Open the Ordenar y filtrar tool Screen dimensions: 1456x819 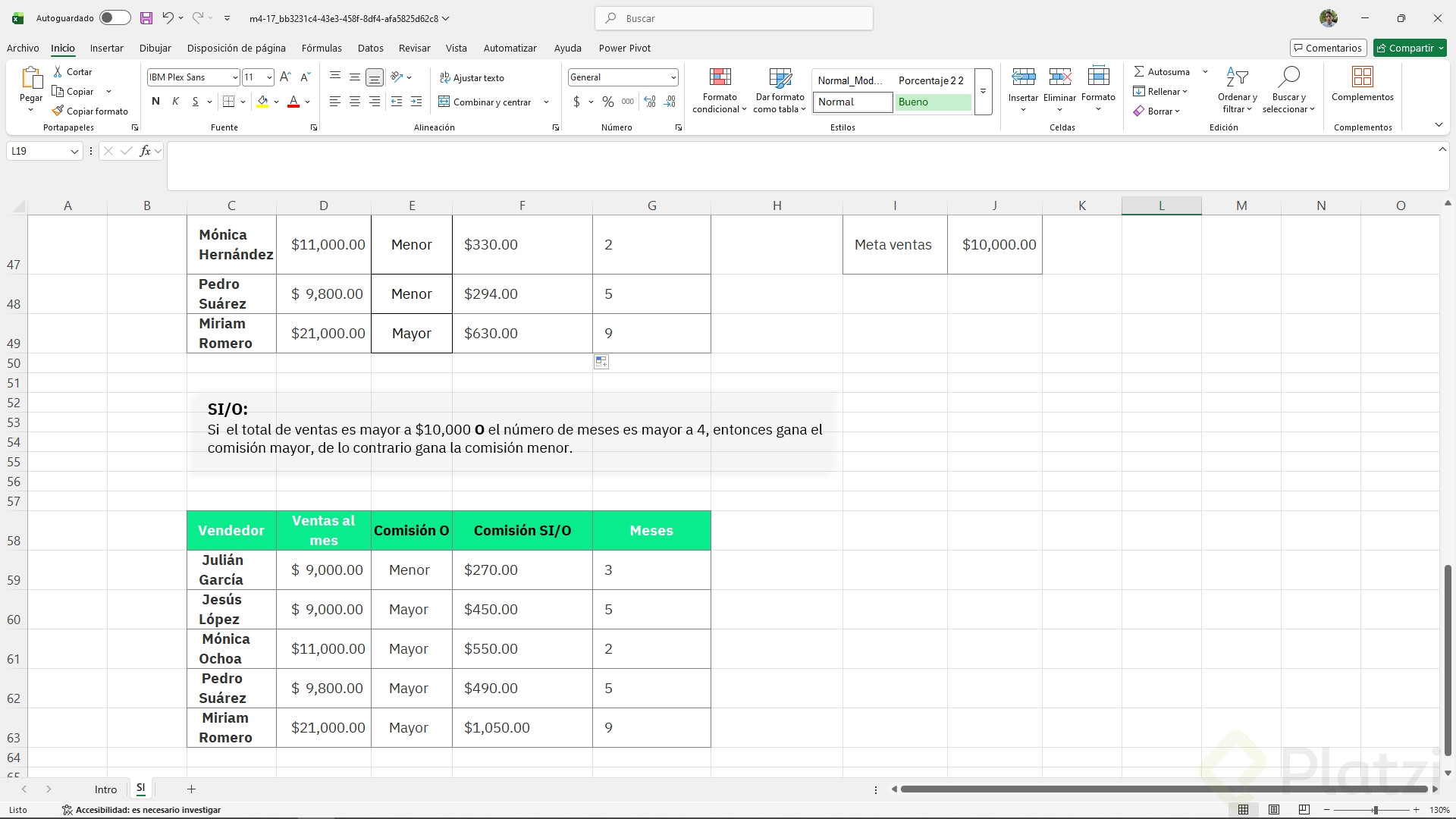point(1237,78)
